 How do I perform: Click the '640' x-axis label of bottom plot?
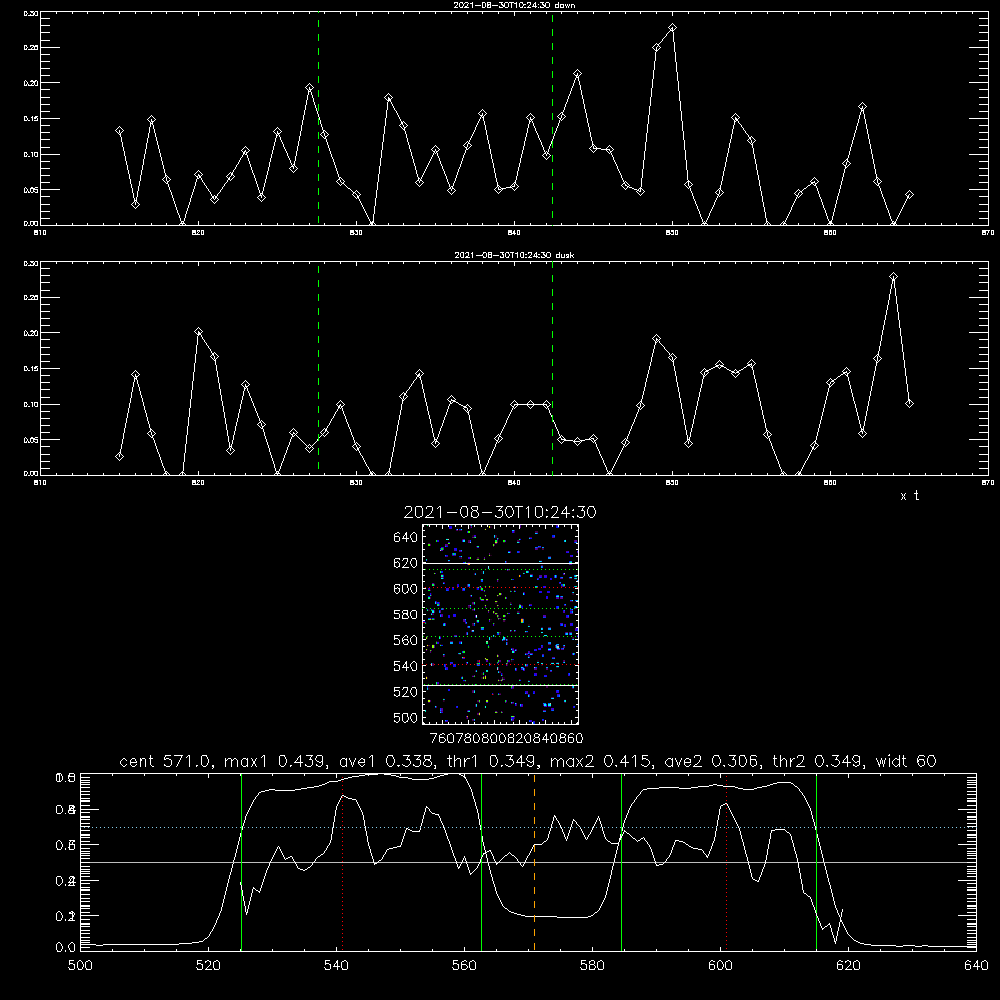point(976,966)
